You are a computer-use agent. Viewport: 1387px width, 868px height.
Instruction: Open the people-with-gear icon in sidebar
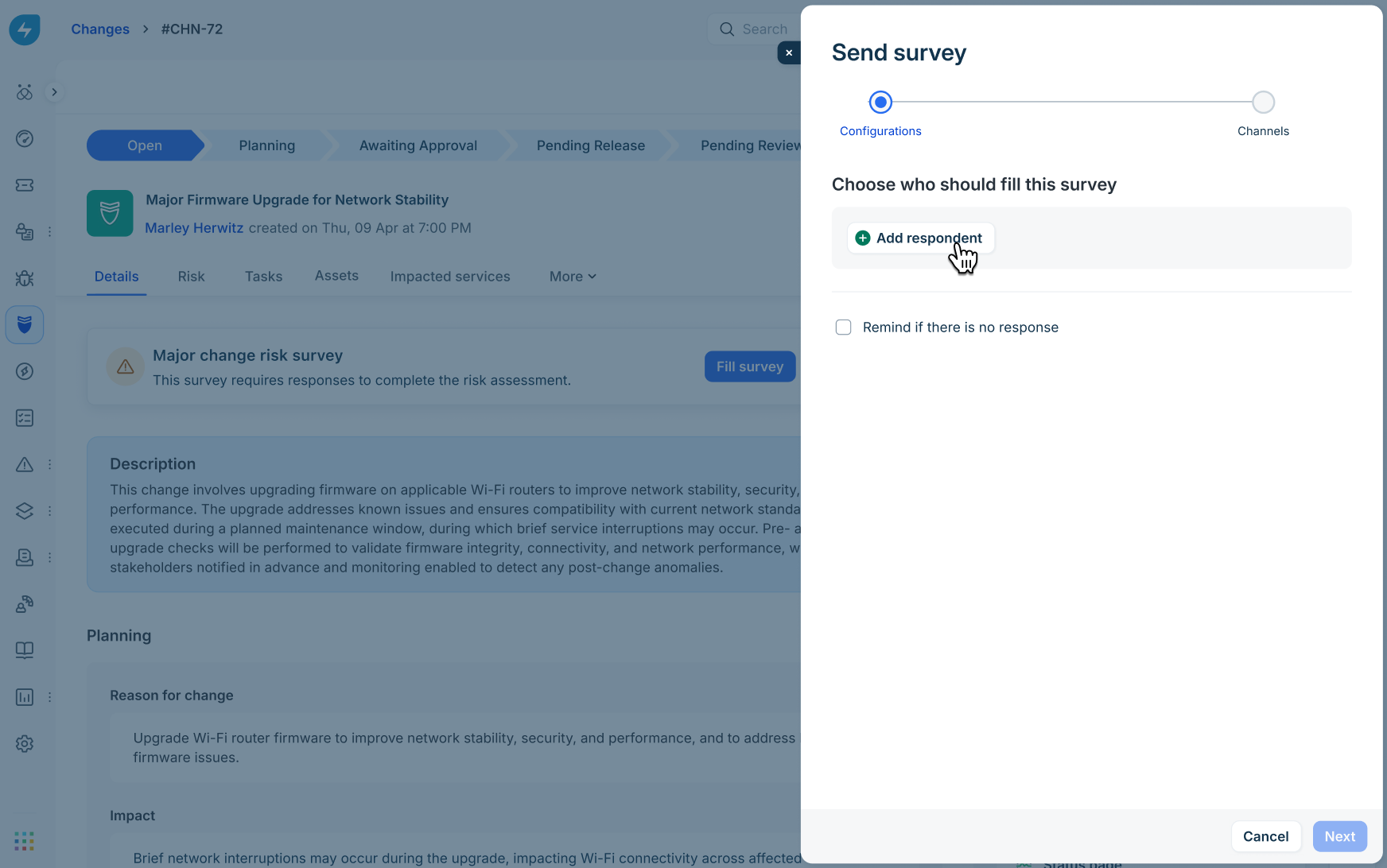coord(25,604)
